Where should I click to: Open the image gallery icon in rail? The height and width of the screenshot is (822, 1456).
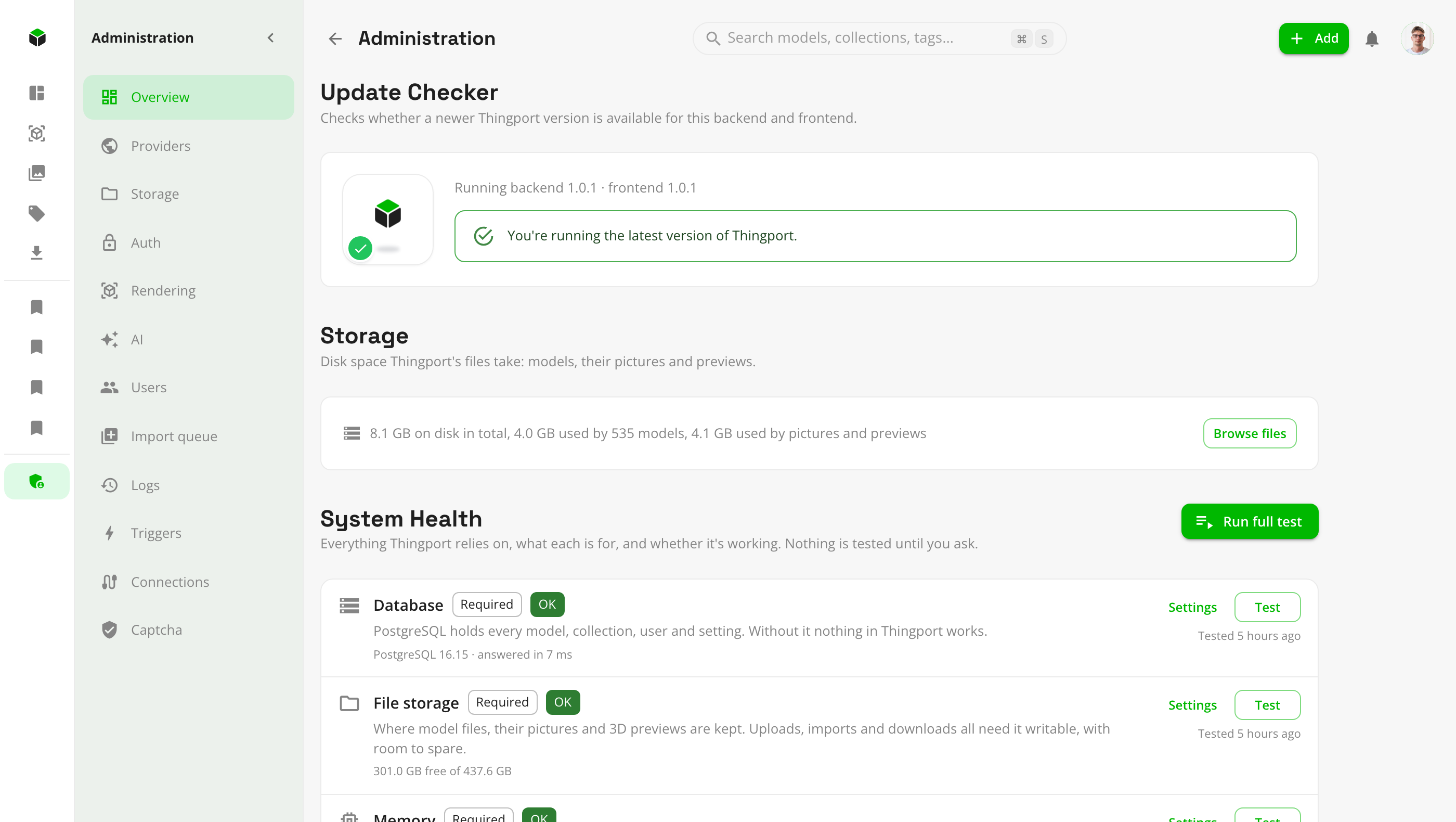[37, 173]
